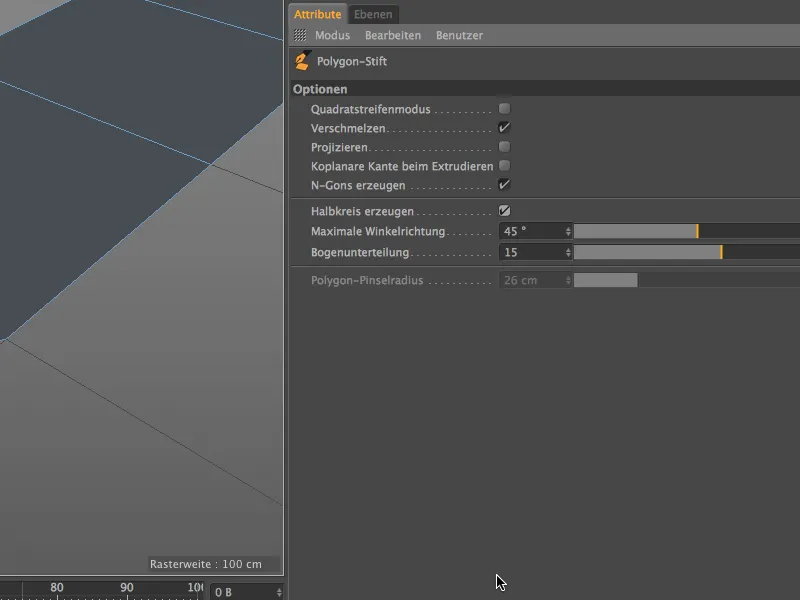Open the Bearbeiten menu

(x=392, y=35)
